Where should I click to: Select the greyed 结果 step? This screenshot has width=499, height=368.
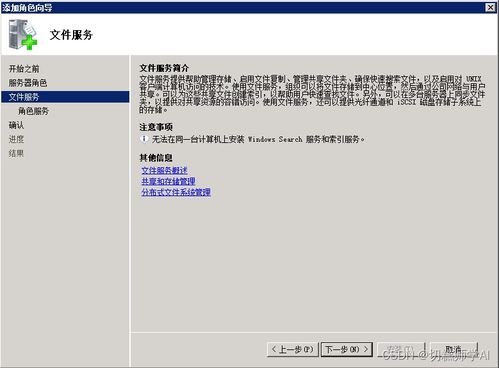[x=16, y=153]
